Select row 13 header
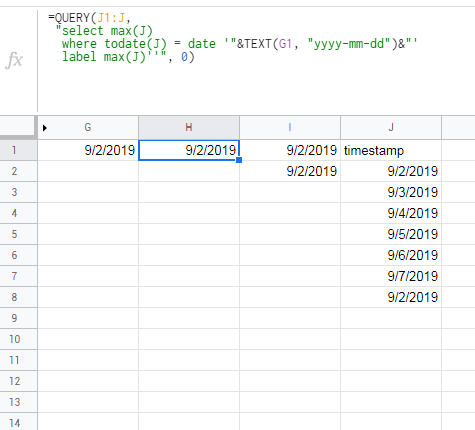The image size is (475, 430). [18, 402]
